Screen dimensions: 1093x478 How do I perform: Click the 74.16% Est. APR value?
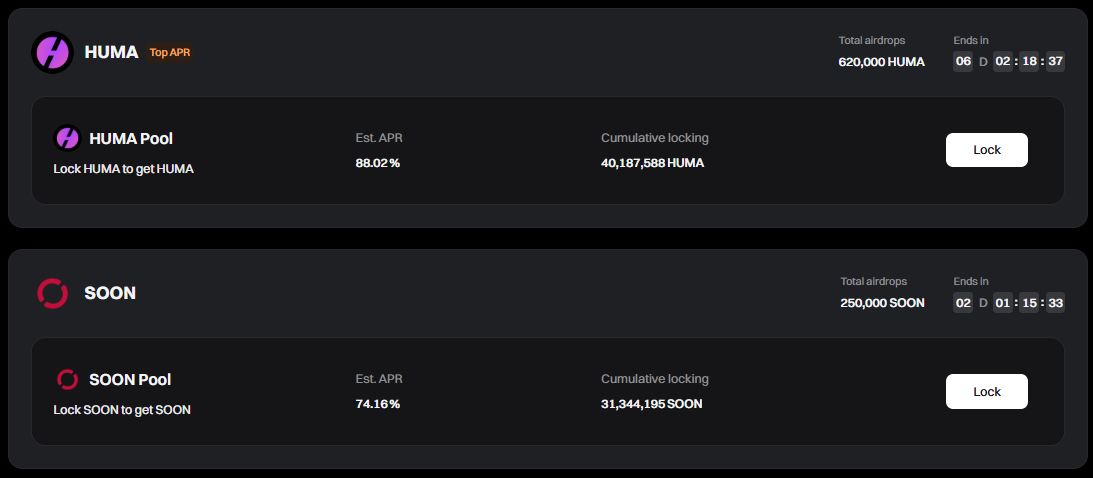378,404
